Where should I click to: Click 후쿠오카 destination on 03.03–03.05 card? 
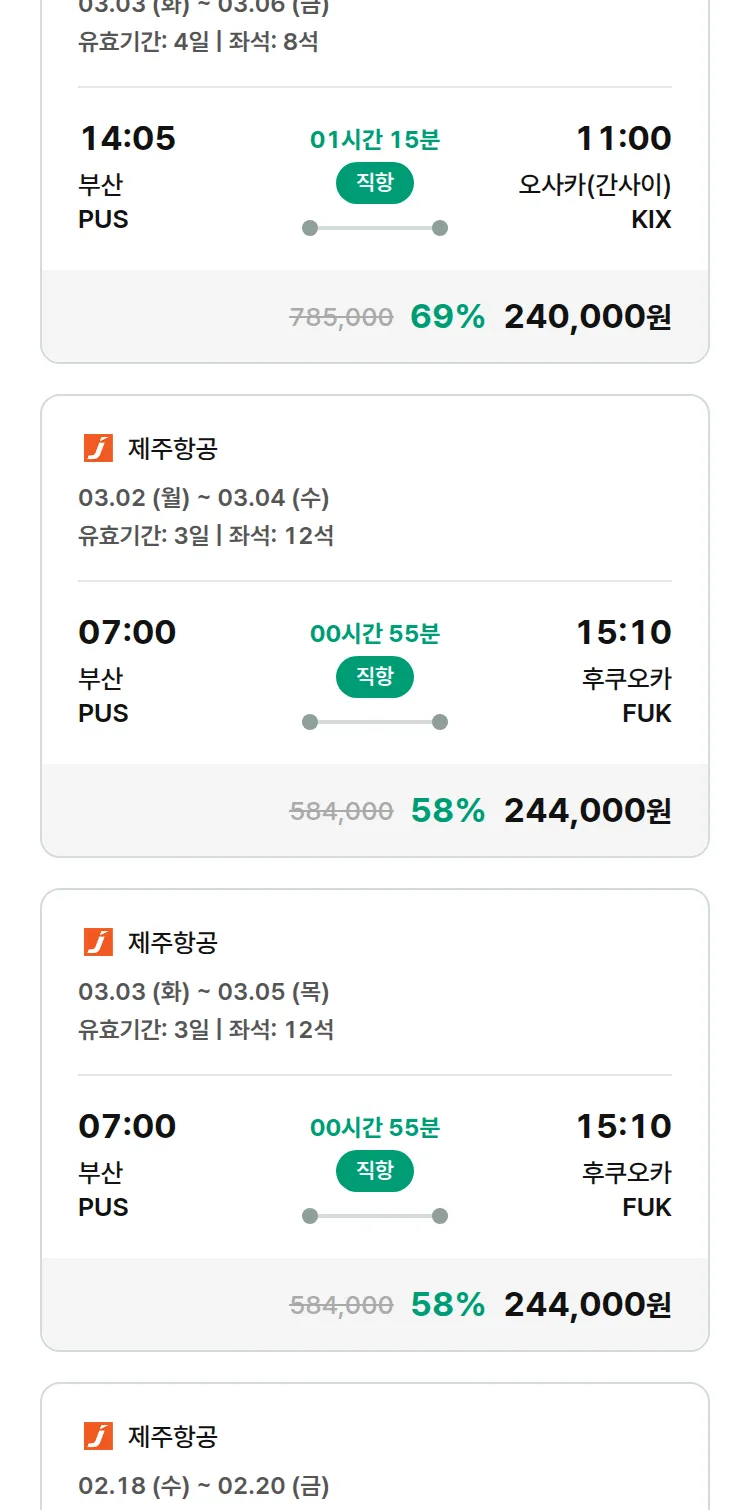click(627, 1172)
